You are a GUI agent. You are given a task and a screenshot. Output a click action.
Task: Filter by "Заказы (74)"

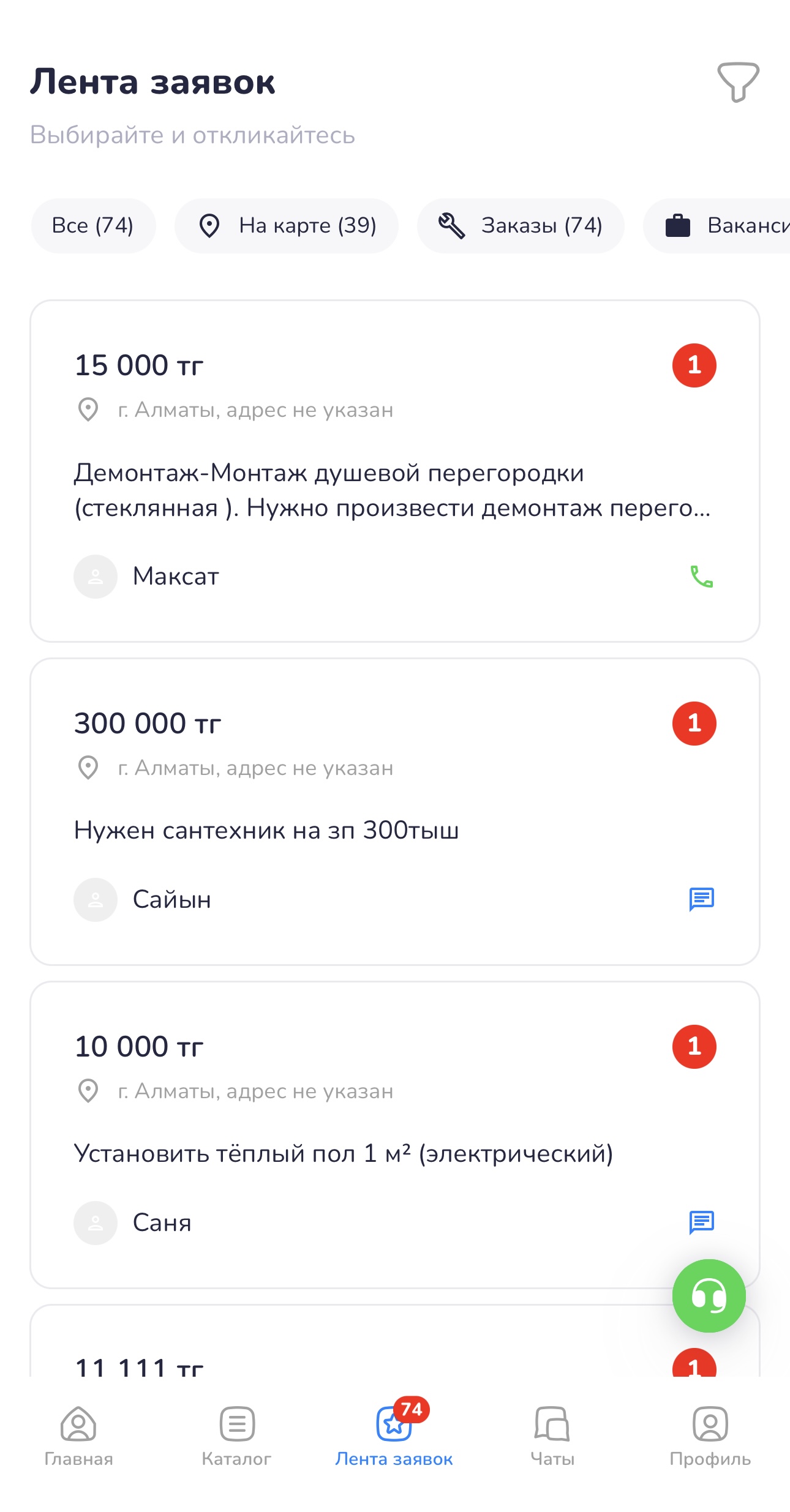521,226
